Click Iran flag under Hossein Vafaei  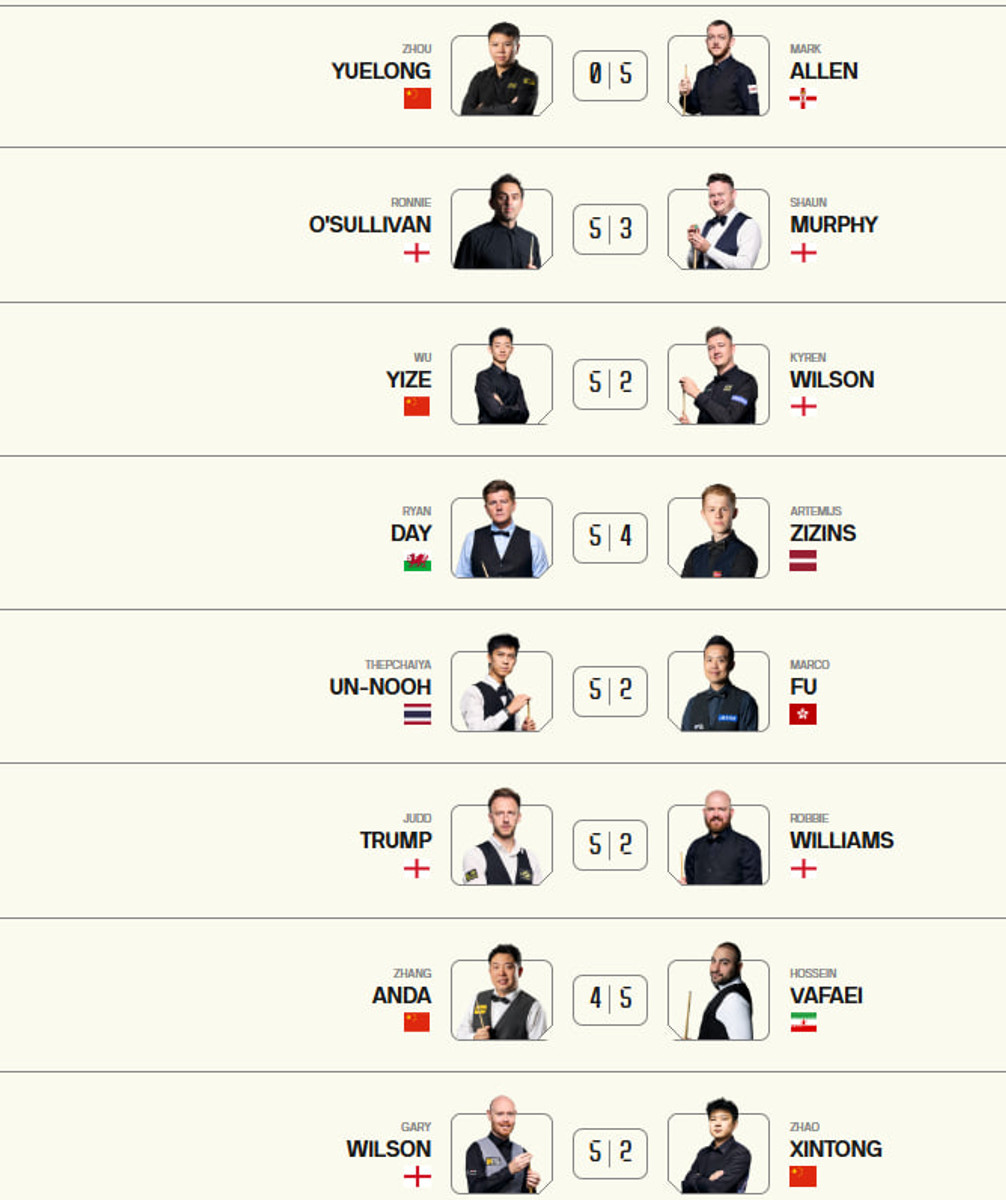tap(803, 1022)
